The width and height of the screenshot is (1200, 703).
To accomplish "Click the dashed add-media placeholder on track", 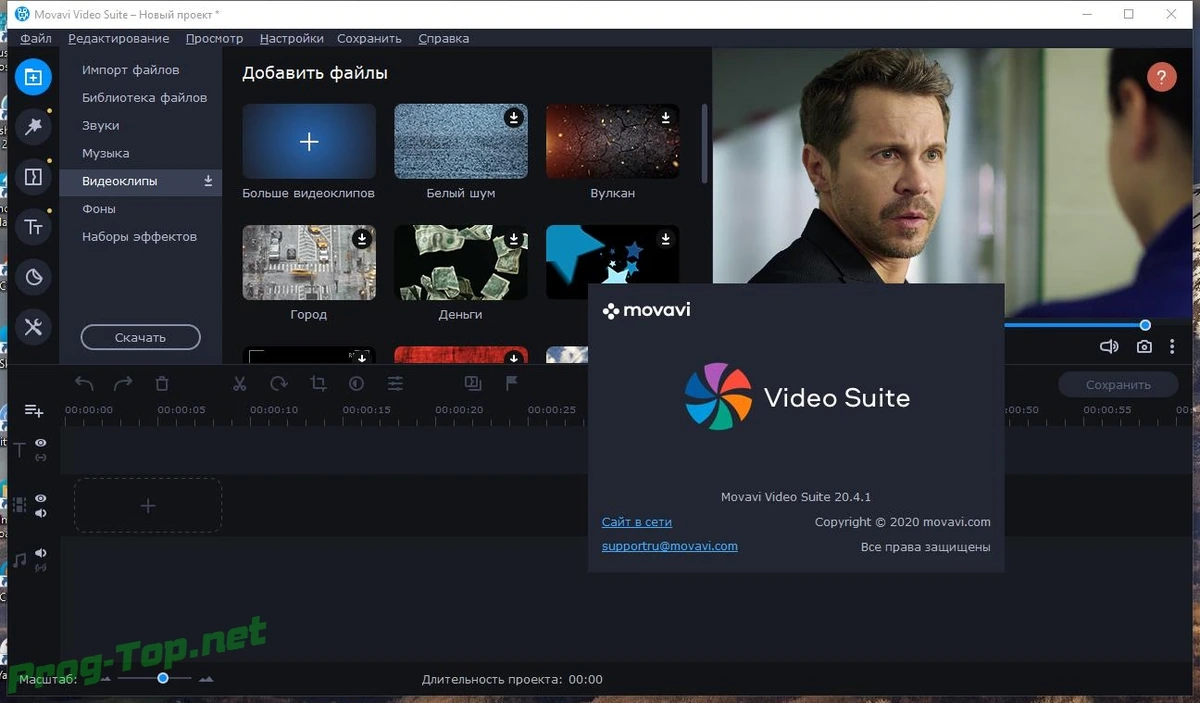I will tap(148, 505).
